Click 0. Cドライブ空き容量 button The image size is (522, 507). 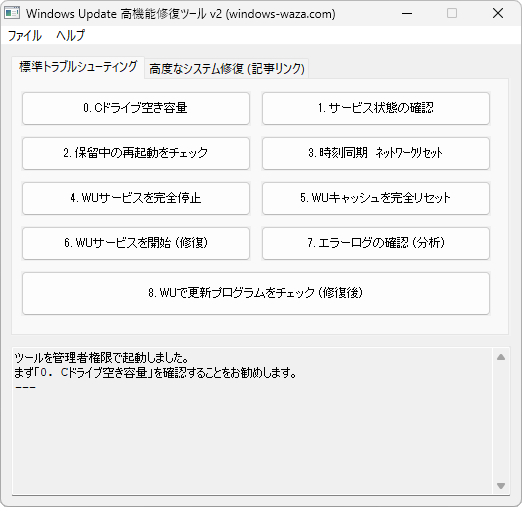(x=136, y=108)
